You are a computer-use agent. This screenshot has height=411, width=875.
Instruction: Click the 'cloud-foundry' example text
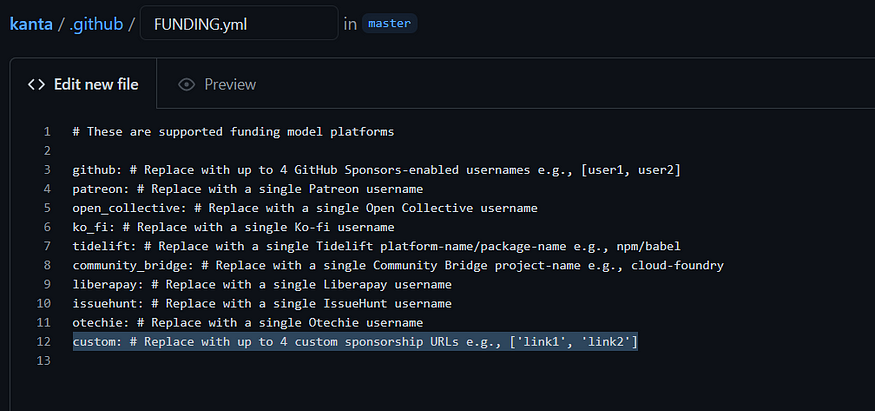(677, 265)
